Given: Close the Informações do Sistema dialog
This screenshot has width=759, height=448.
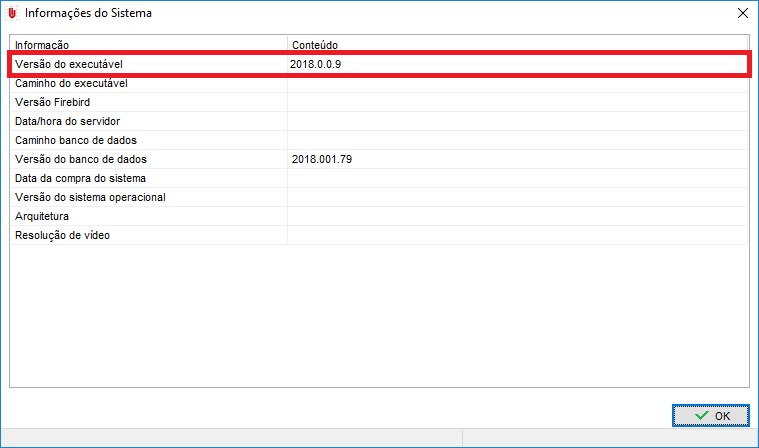Looking at the screenshot, I should [x=742, y=14].
